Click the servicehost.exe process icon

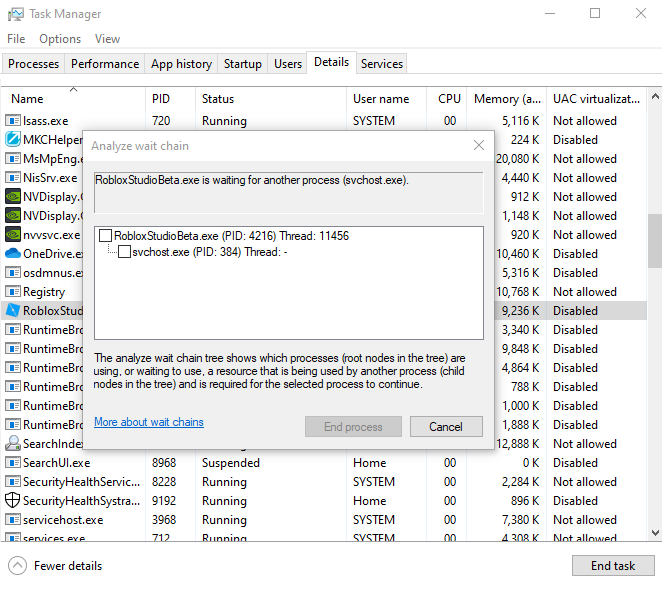click(x=13, y=519)
